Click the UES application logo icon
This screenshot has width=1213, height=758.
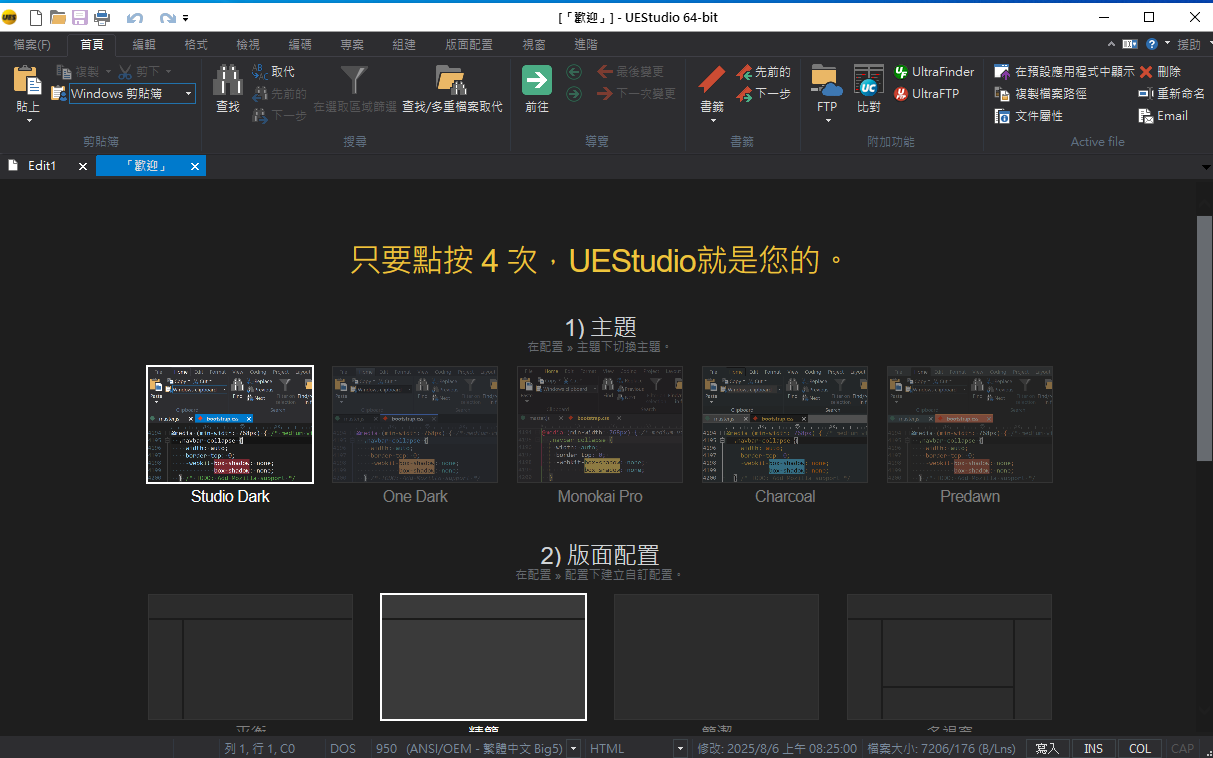point(10,17)
